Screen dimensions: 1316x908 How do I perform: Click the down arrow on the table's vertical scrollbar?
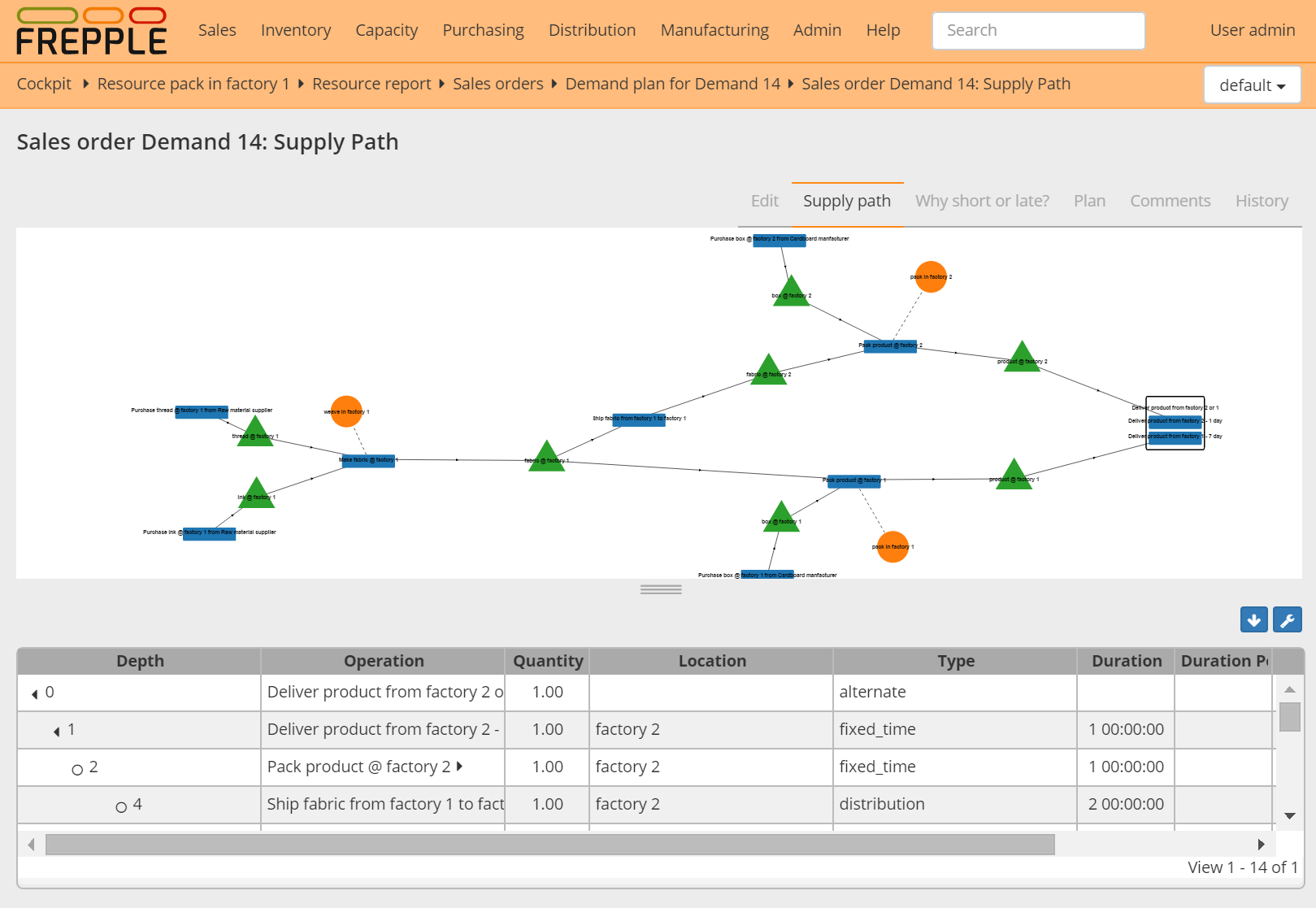pos(1289,815)
